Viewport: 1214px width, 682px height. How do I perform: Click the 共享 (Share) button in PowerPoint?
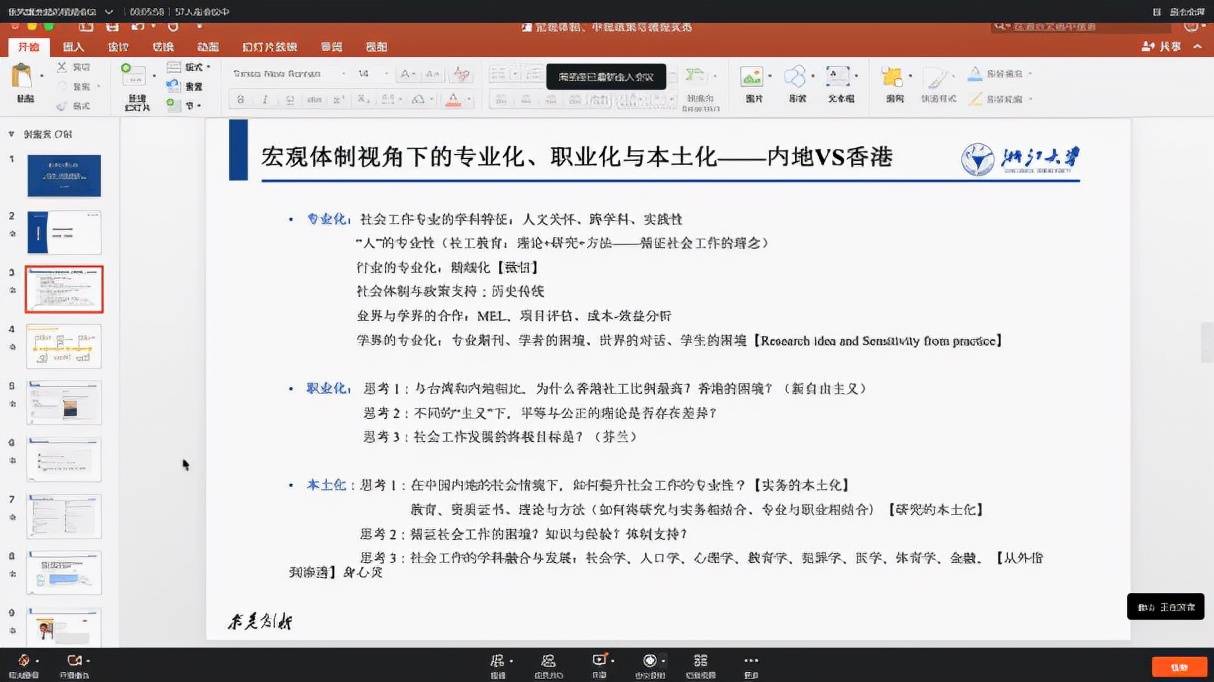click(x=1161, y=47)
